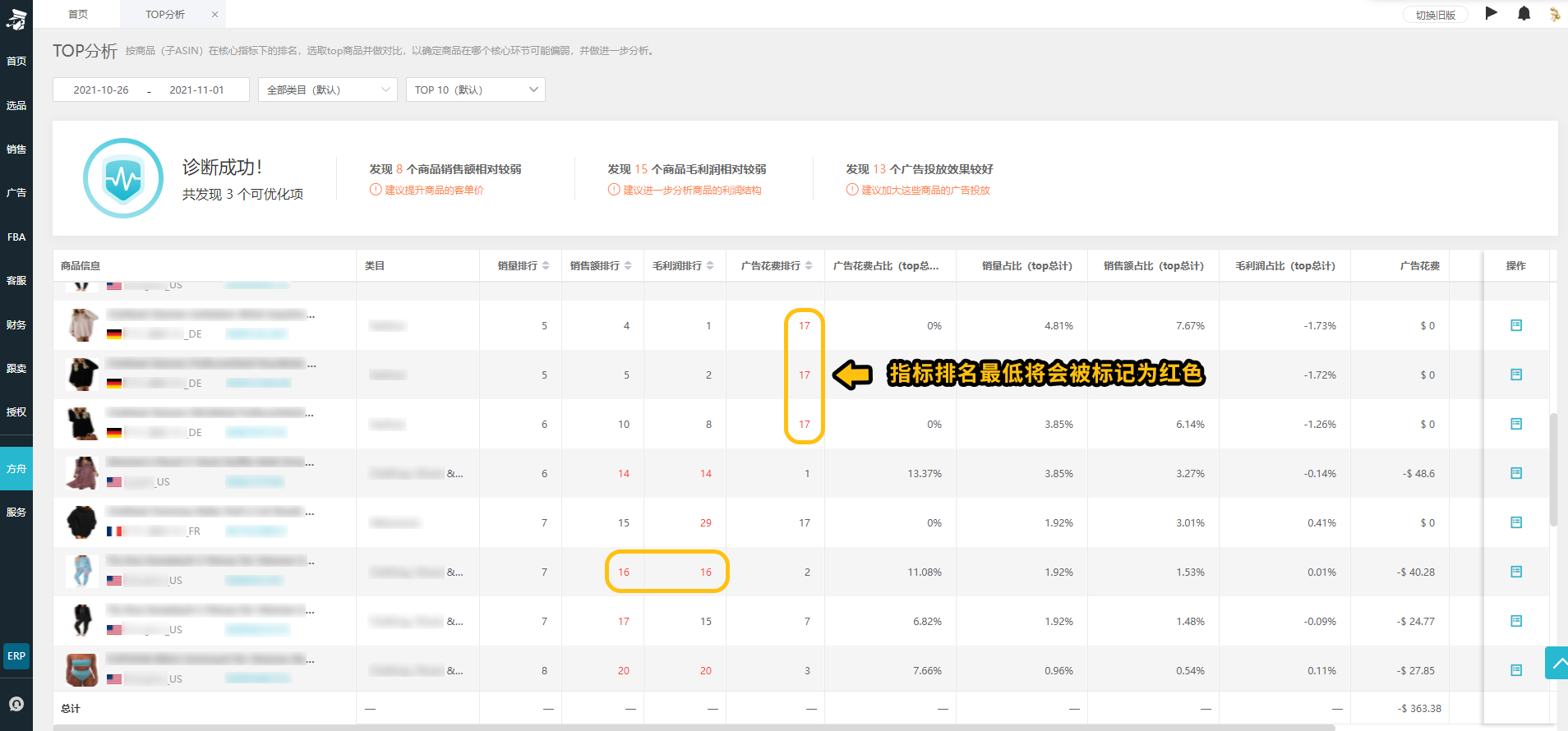This screenshot has width=1568, height=731.
Task: Click the 建议提升商品的客单价 suggestion link
Action: (434, 190)
